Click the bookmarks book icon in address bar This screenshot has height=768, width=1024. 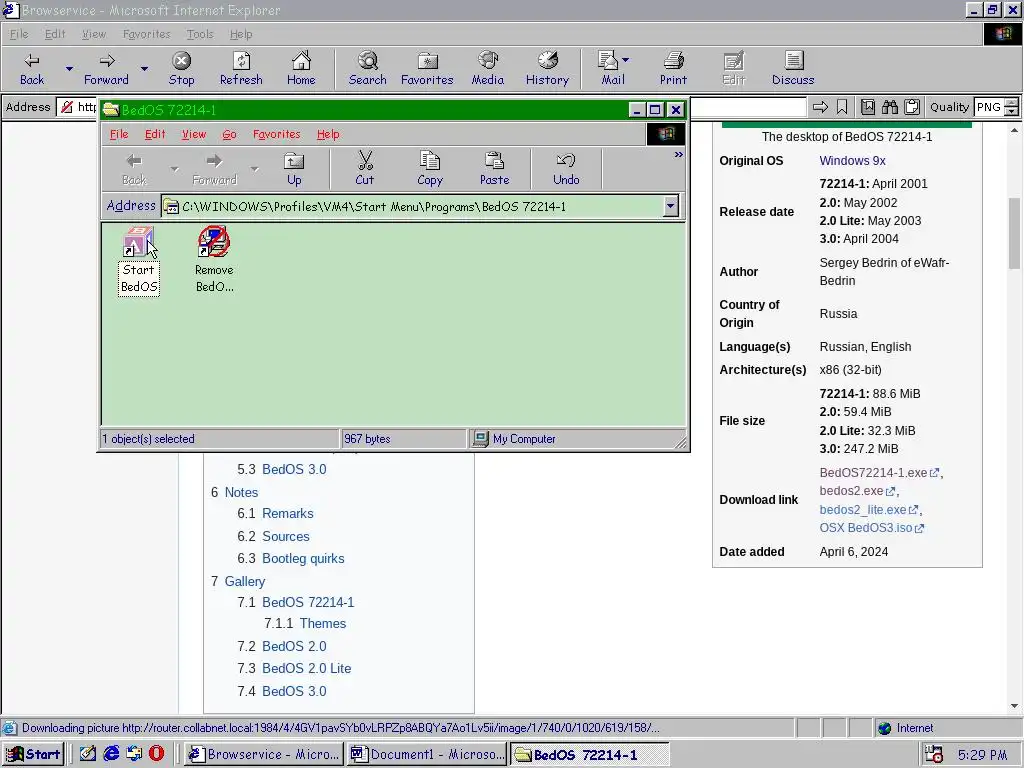pos(868,107)
